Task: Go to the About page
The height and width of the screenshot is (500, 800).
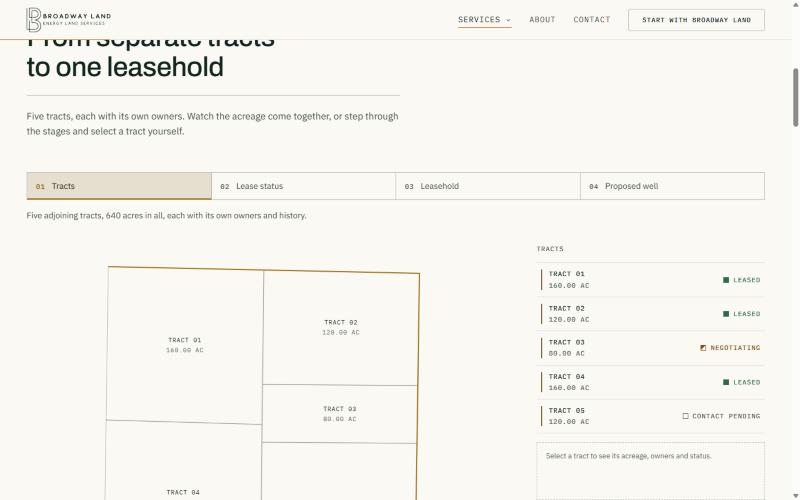Action: point(542,20)
